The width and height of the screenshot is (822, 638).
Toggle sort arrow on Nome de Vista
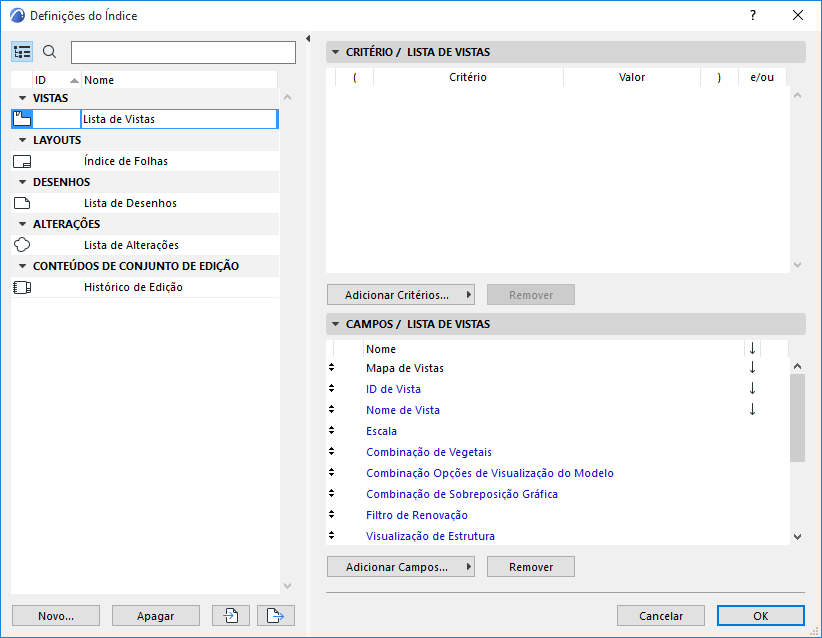coord(752,409)
